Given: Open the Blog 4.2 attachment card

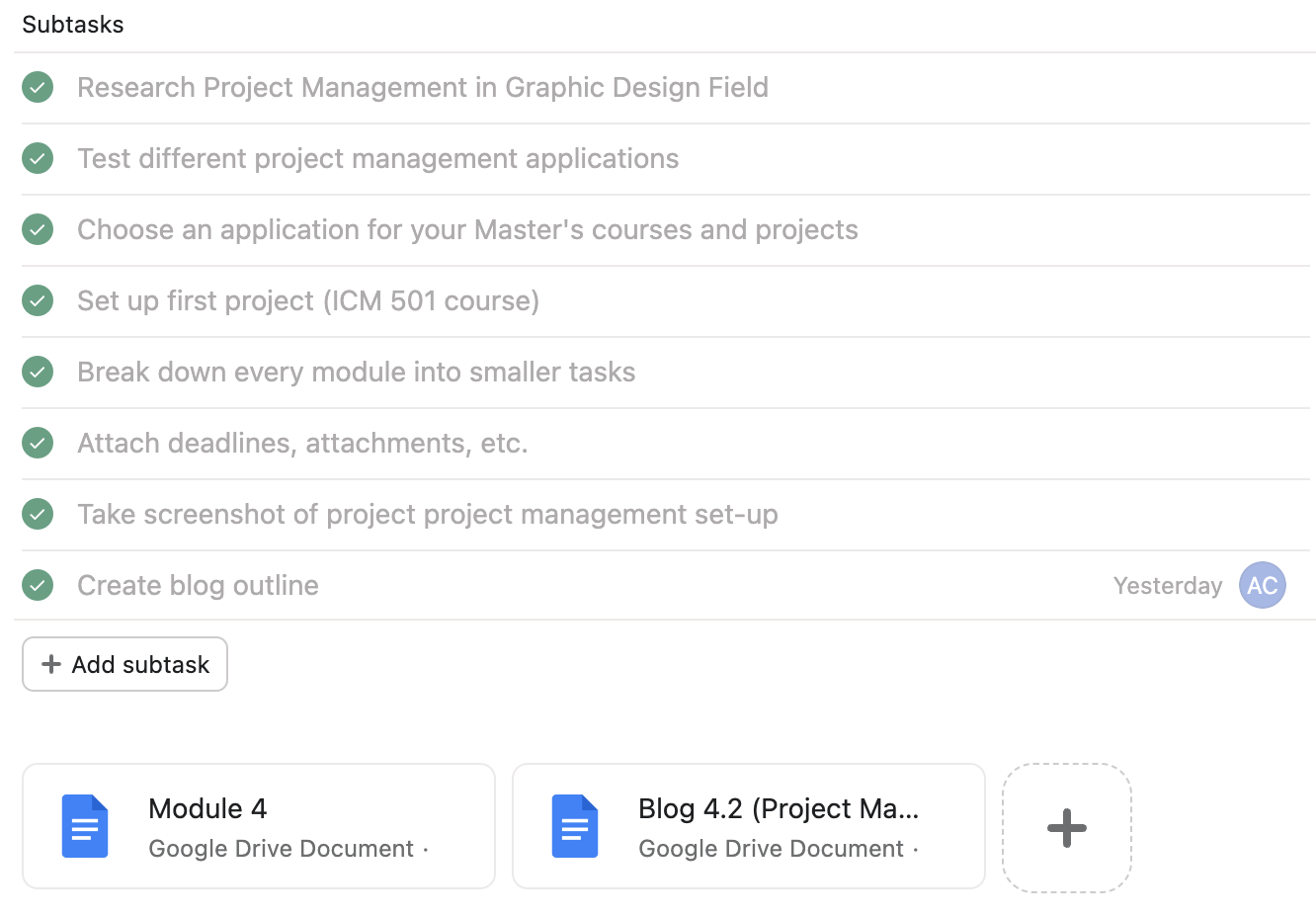Looking at the screenshot, I should click(748, 826).
